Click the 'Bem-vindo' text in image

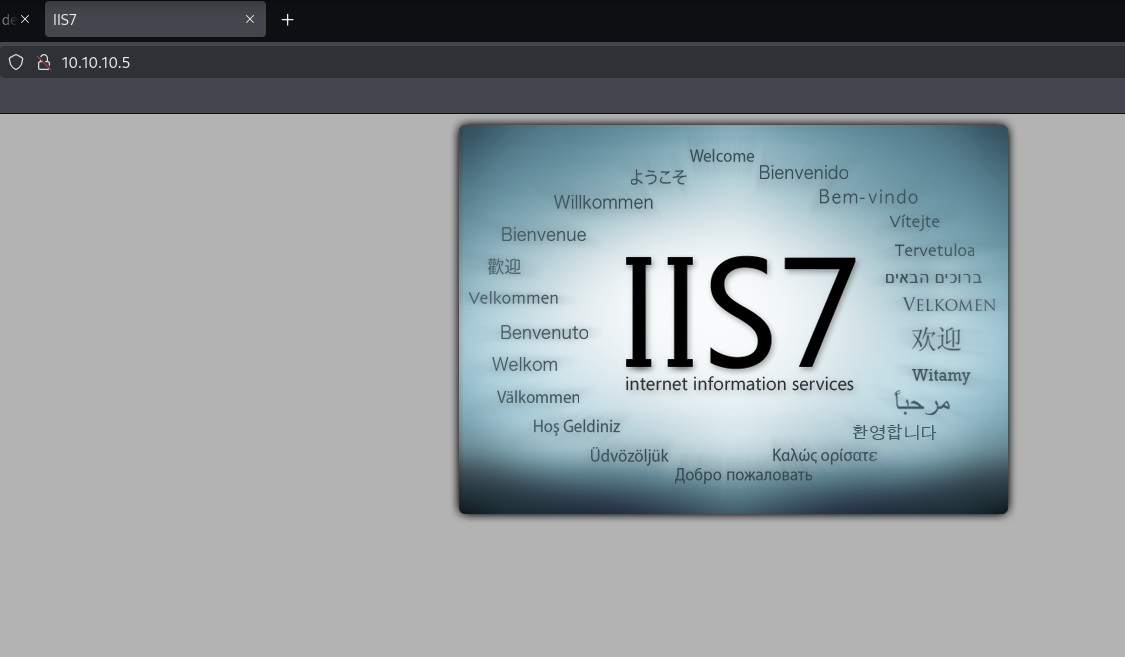(x=868, y=197)
